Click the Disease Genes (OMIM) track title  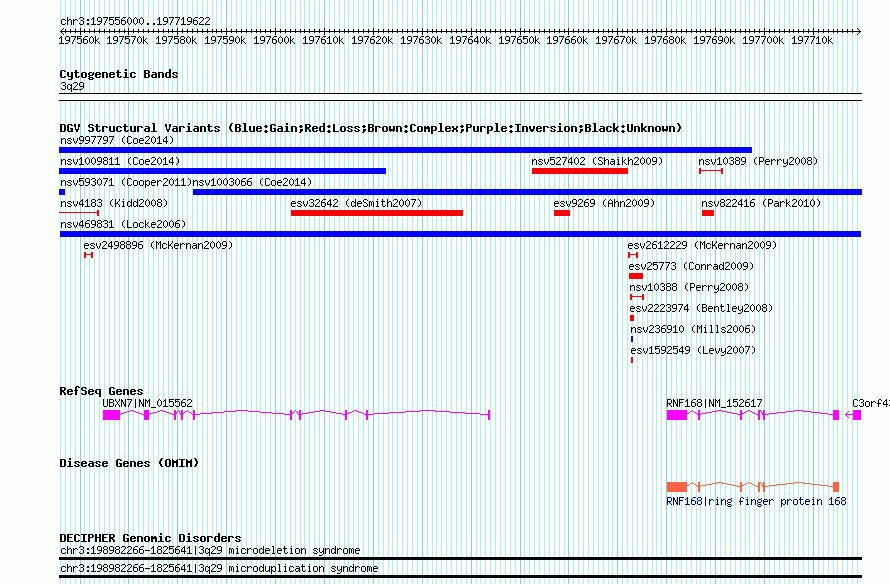129,463
